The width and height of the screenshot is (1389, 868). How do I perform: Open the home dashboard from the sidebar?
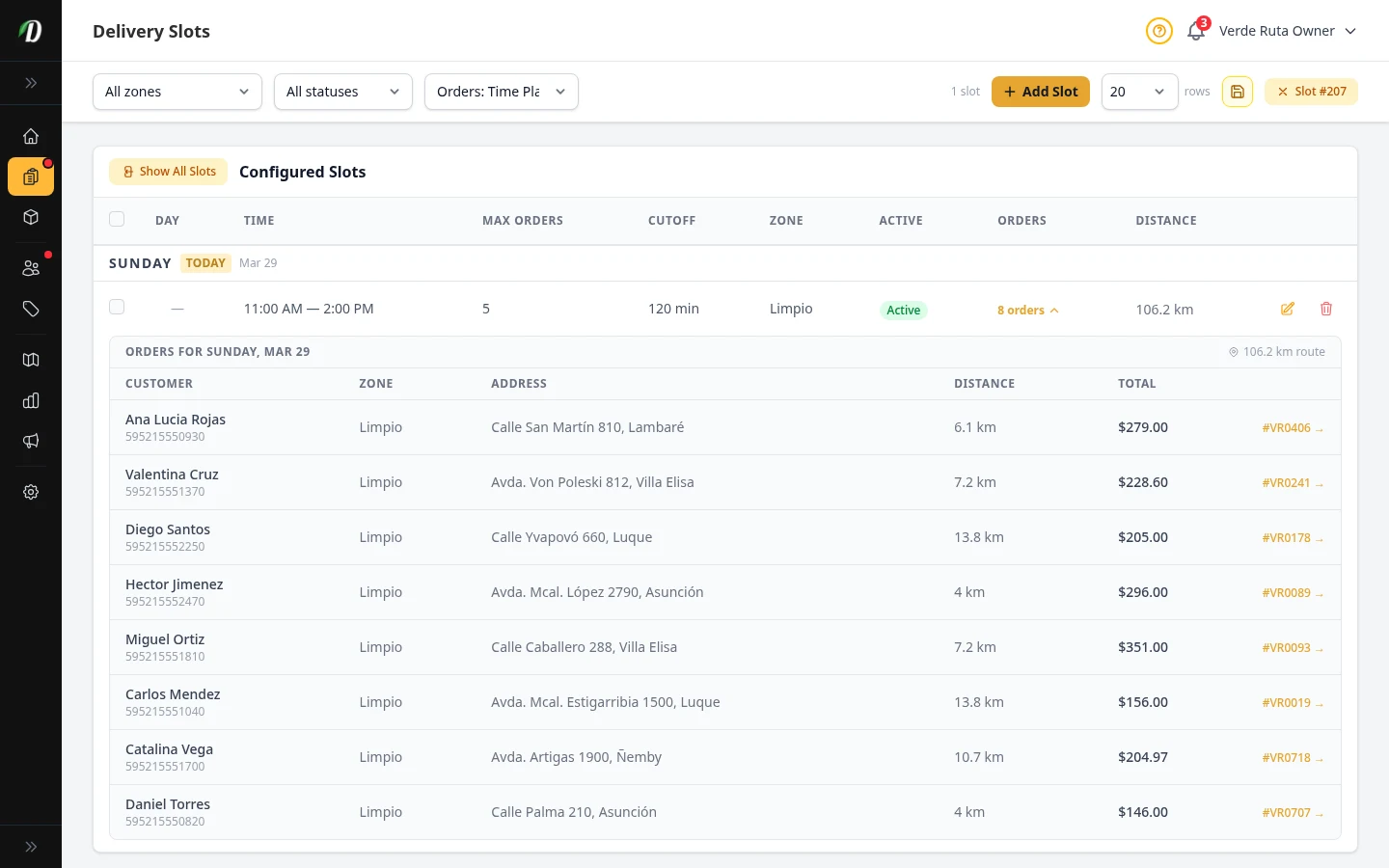(x=31, y=135)
